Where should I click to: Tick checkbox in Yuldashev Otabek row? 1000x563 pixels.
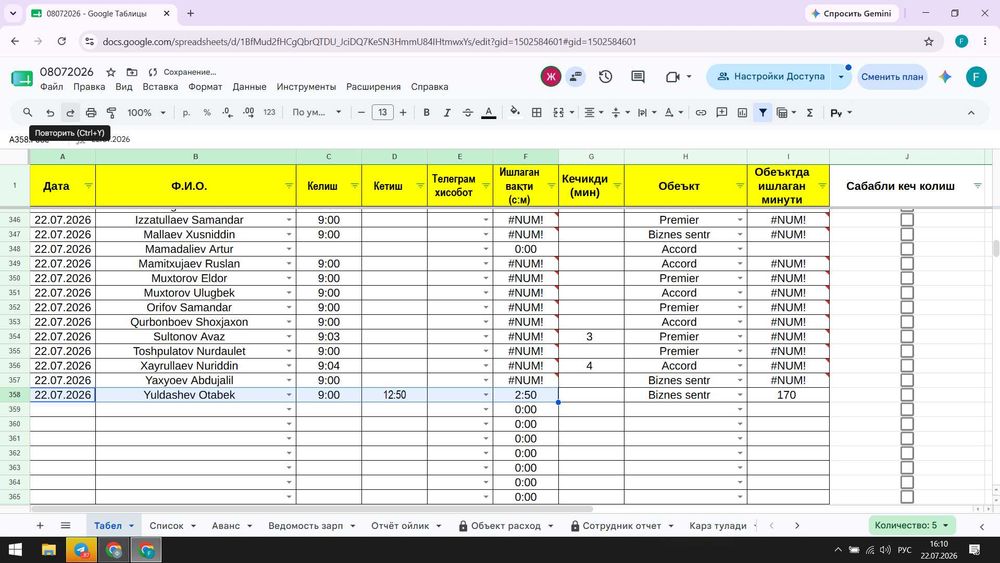pos(907,395)
